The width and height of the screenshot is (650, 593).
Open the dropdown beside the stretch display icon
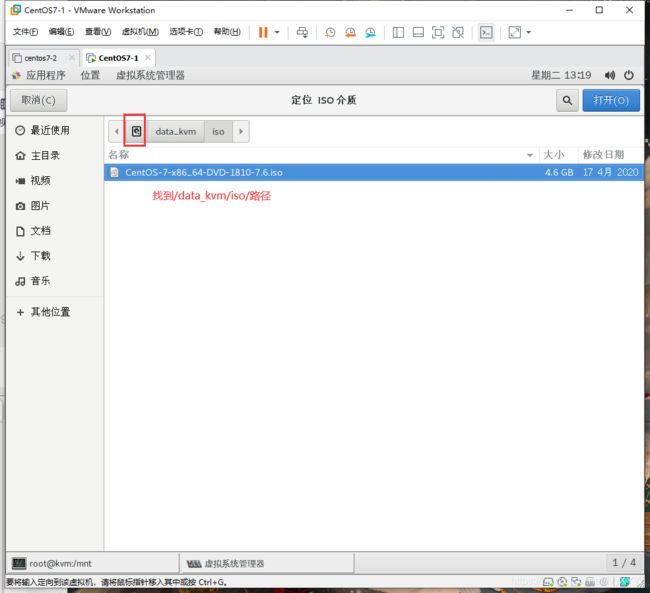(x=529, y=32)
